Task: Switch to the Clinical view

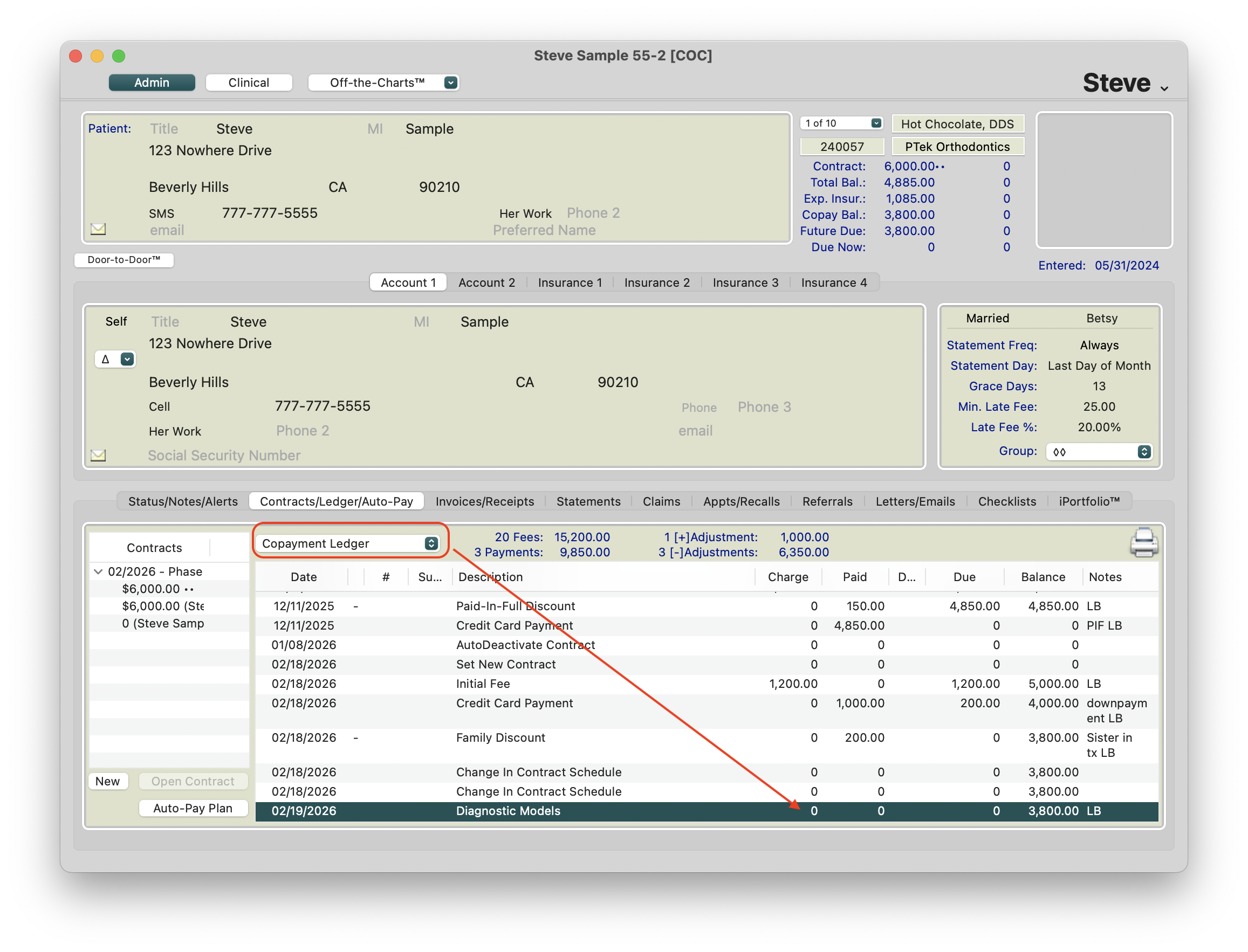Action: click(248, 82)
